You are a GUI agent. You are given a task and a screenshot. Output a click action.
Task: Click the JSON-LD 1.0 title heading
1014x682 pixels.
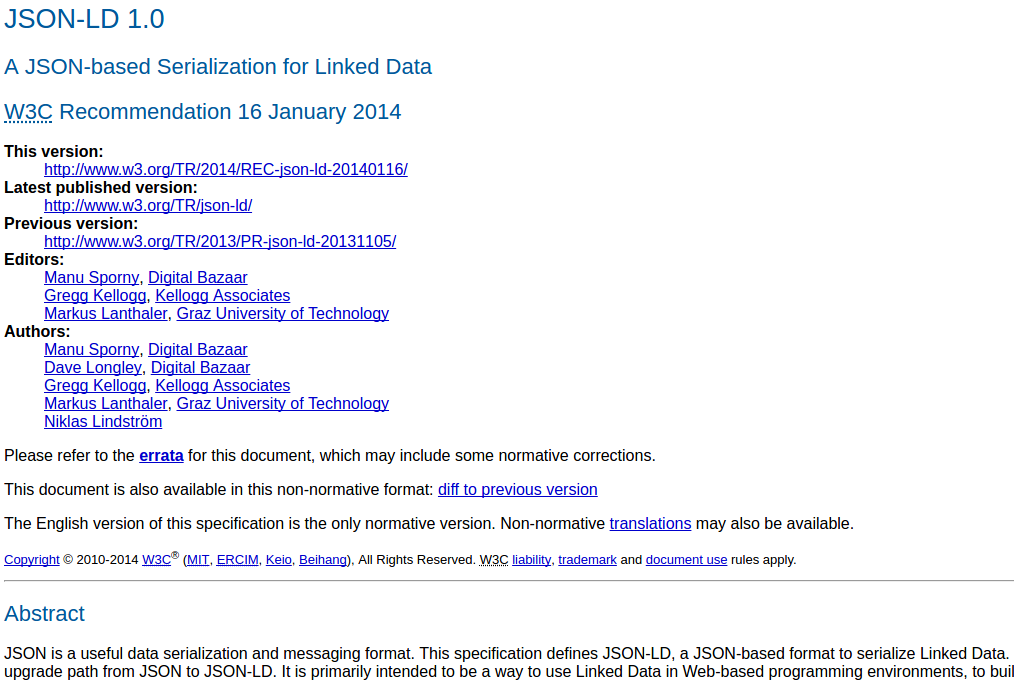(x=84, y=19)
